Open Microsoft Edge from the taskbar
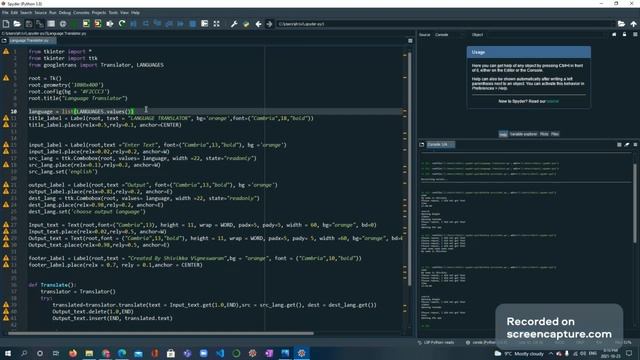 [122, 353]
